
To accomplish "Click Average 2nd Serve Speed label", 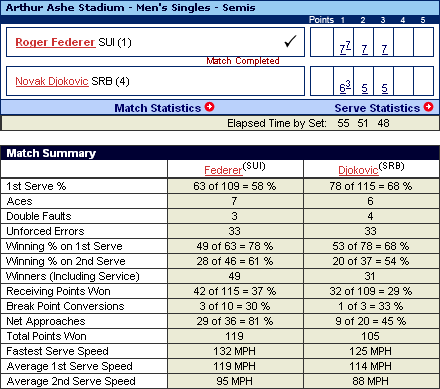I will tap(71, 381).
